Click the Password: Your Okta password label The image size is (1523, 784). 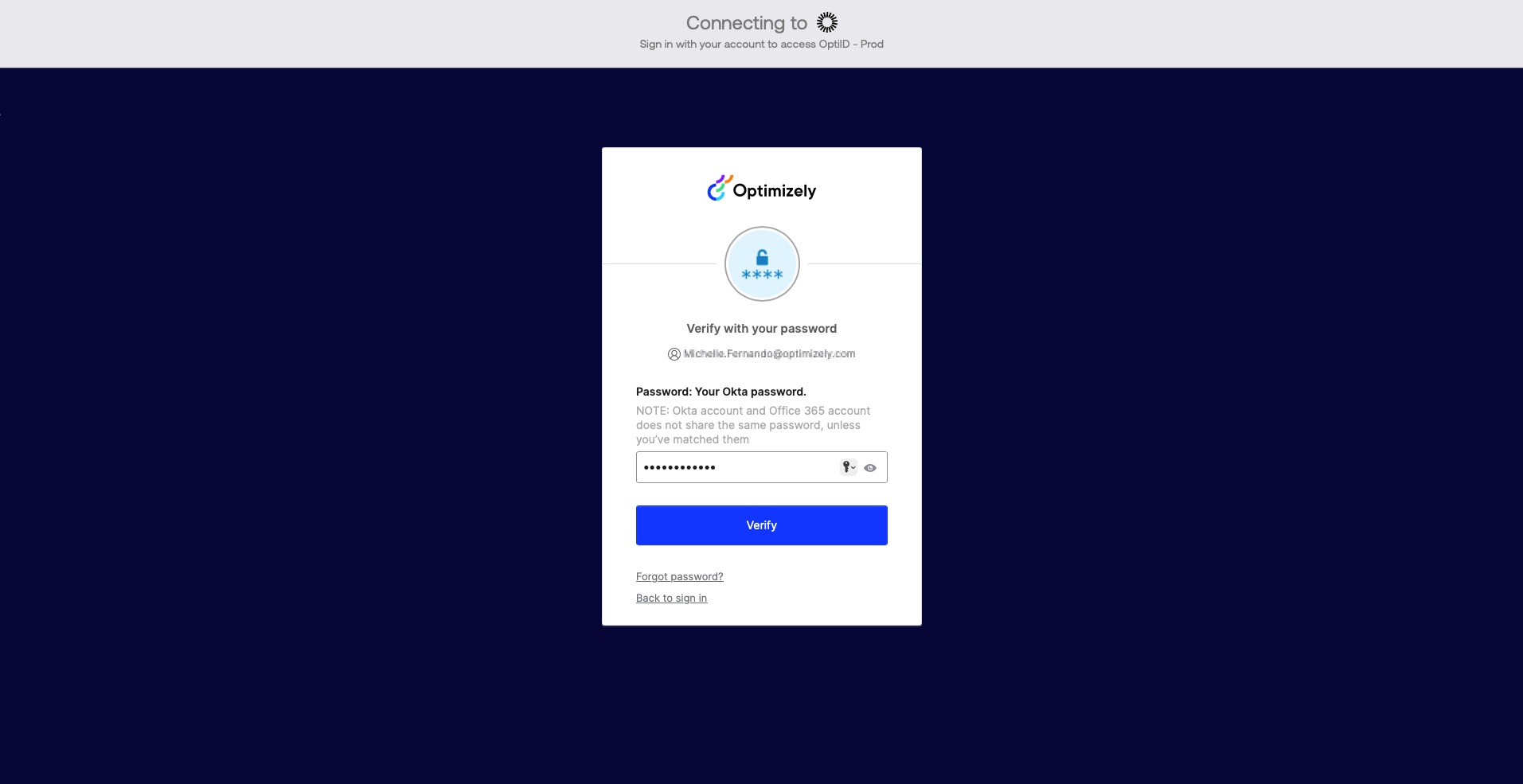(721, 392)
